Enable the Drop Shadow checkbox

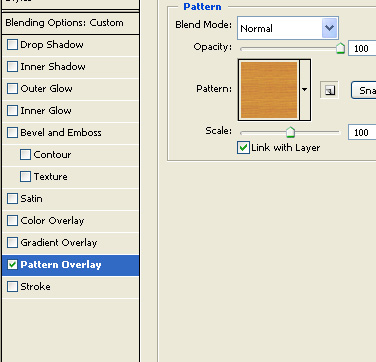pyautogui.click(x=12, y=45)
